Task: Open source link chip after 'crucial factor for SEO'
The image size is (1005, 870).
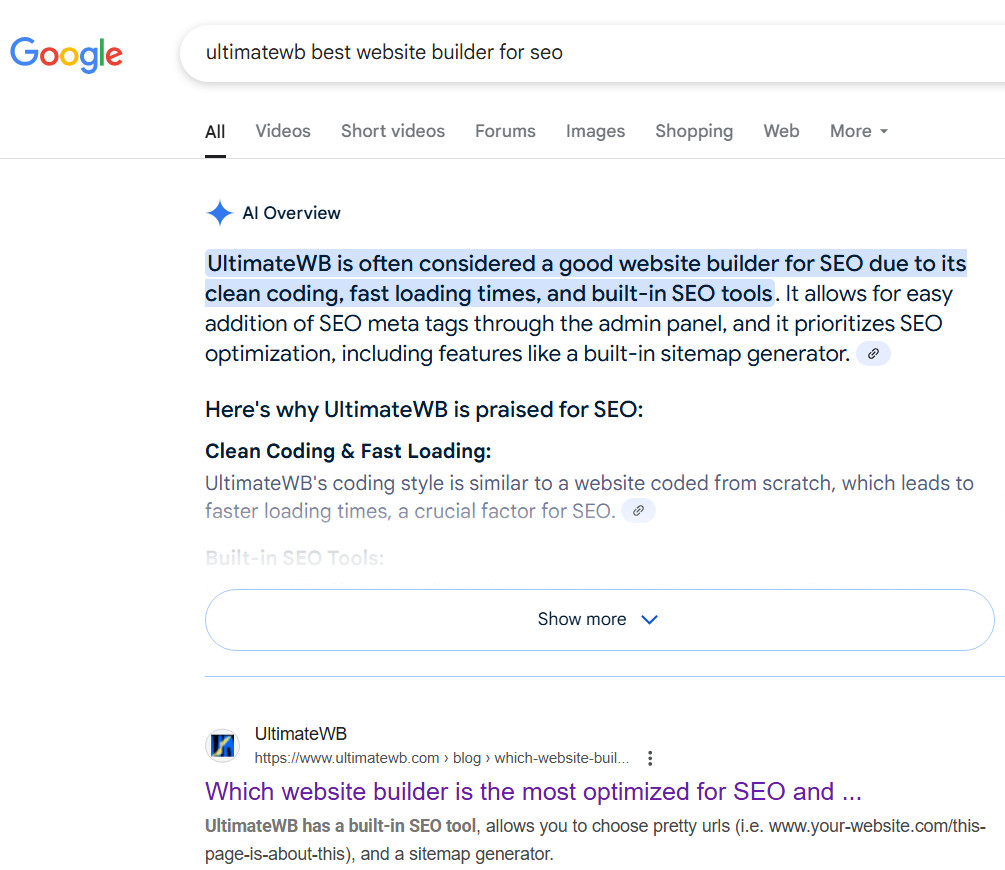Action: coord(638,511)
